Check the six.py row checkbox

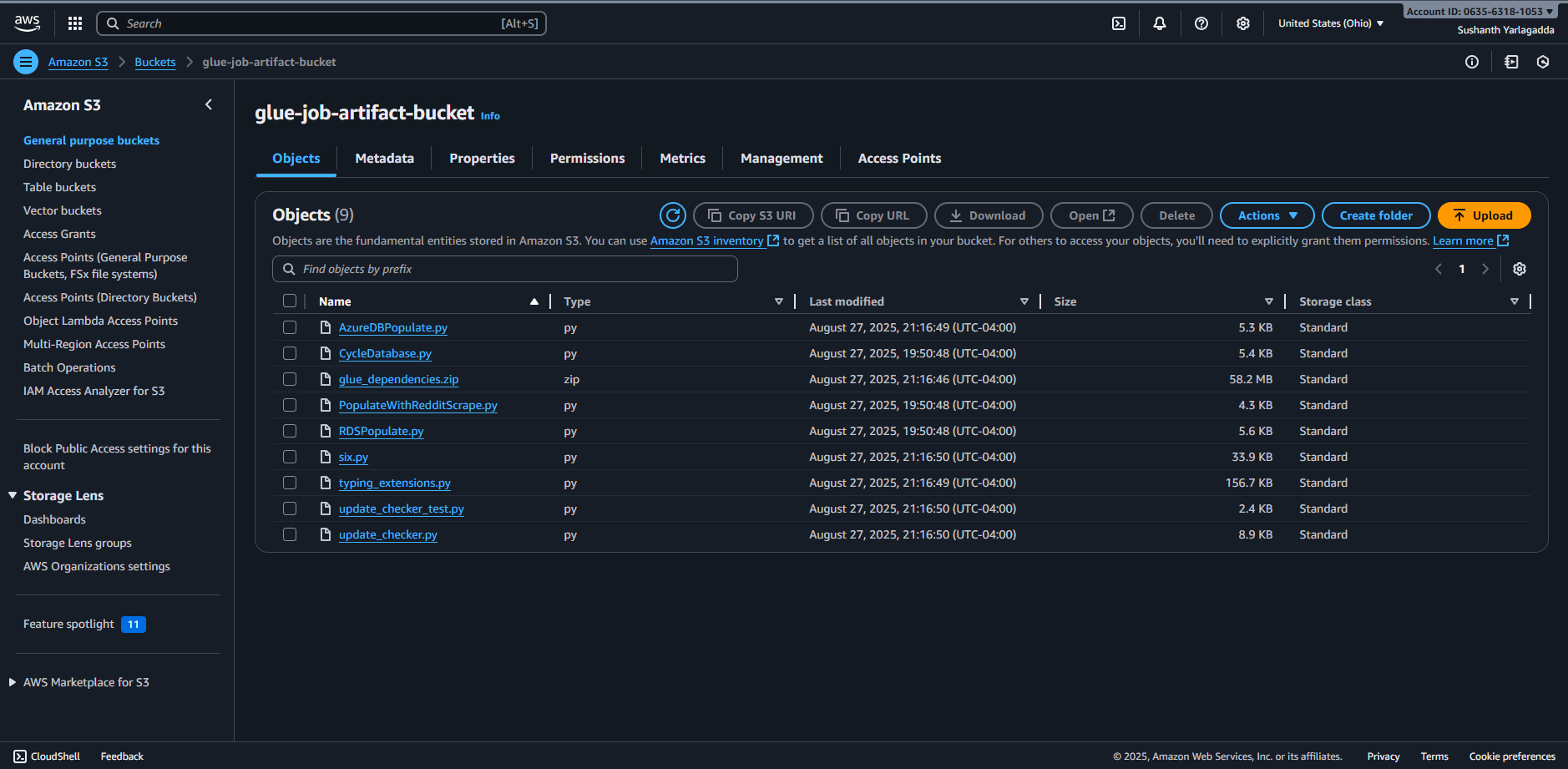click(x=290, y=457)
